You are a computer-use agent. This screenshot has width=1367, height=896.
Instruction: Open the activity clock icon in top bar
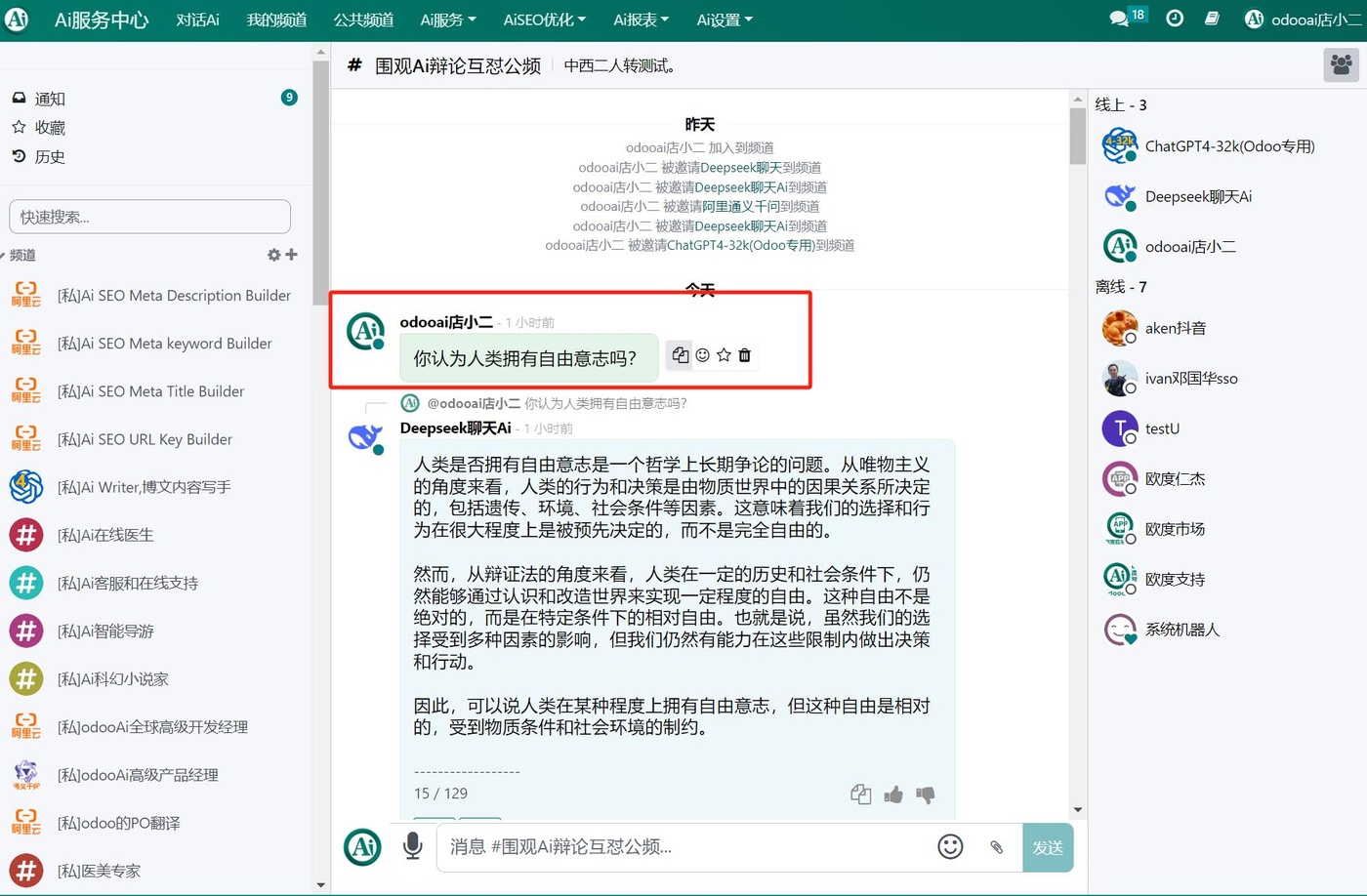[1174, 18]
